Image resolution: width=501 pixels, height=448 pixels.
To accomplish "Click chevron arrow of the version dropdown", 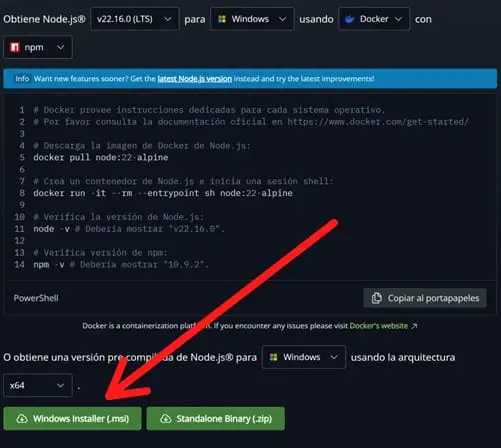I will pos(168,19).
